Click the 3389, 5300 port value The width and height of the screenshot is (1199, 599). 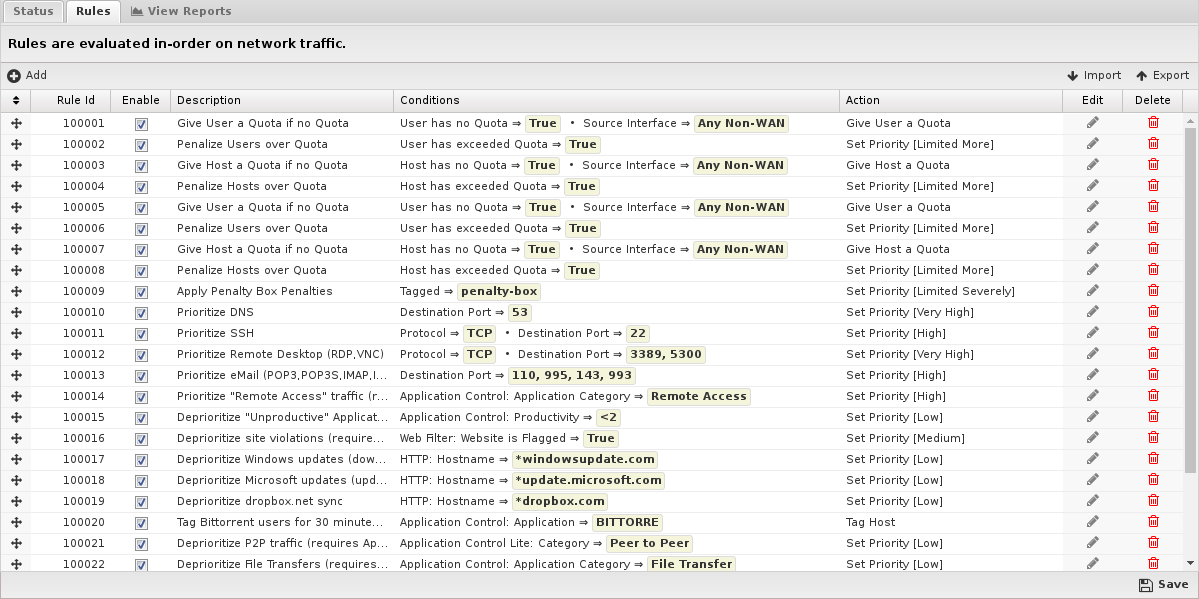pyautogui.click(x=665, y=354)
